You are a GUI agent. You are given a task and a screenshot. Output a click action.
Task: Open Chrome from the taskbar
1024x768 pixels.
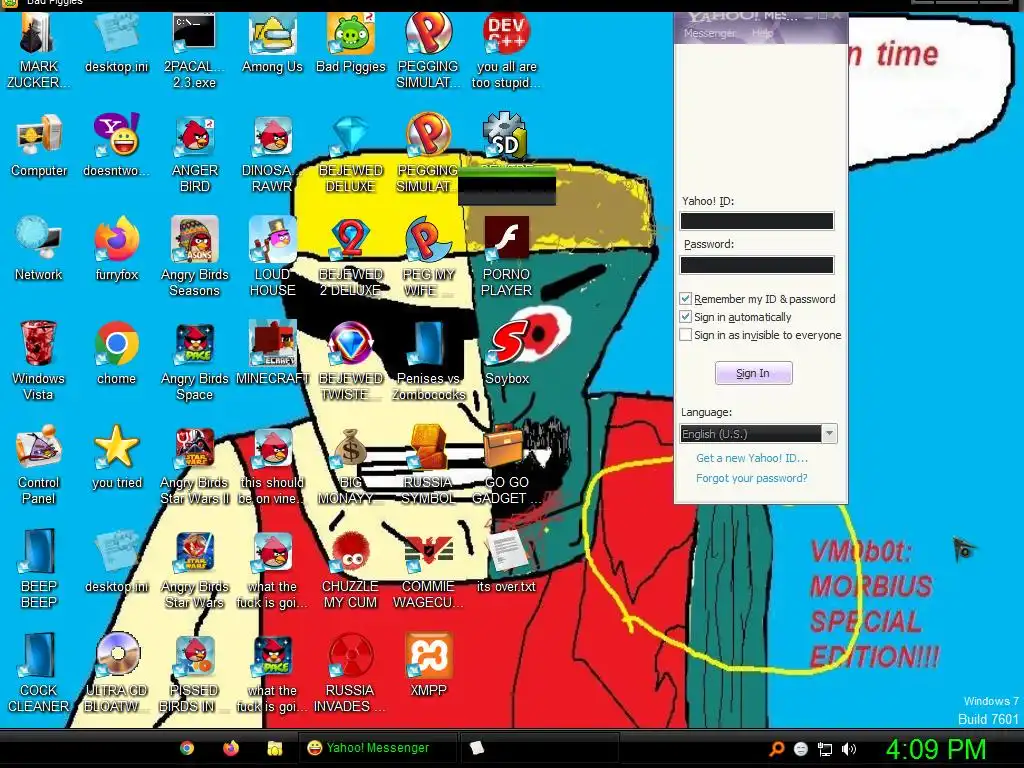tap(187, 748)
